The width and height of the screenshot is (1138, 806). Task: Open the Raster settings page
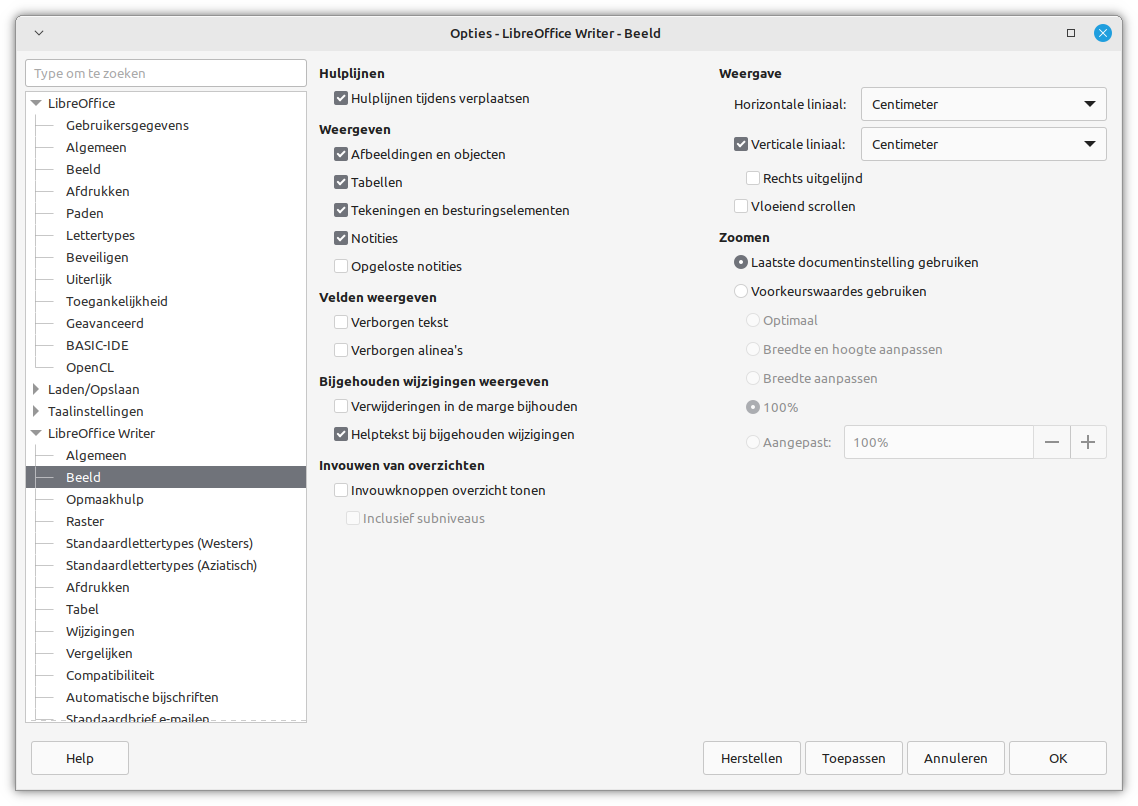(x=85, y=522)
